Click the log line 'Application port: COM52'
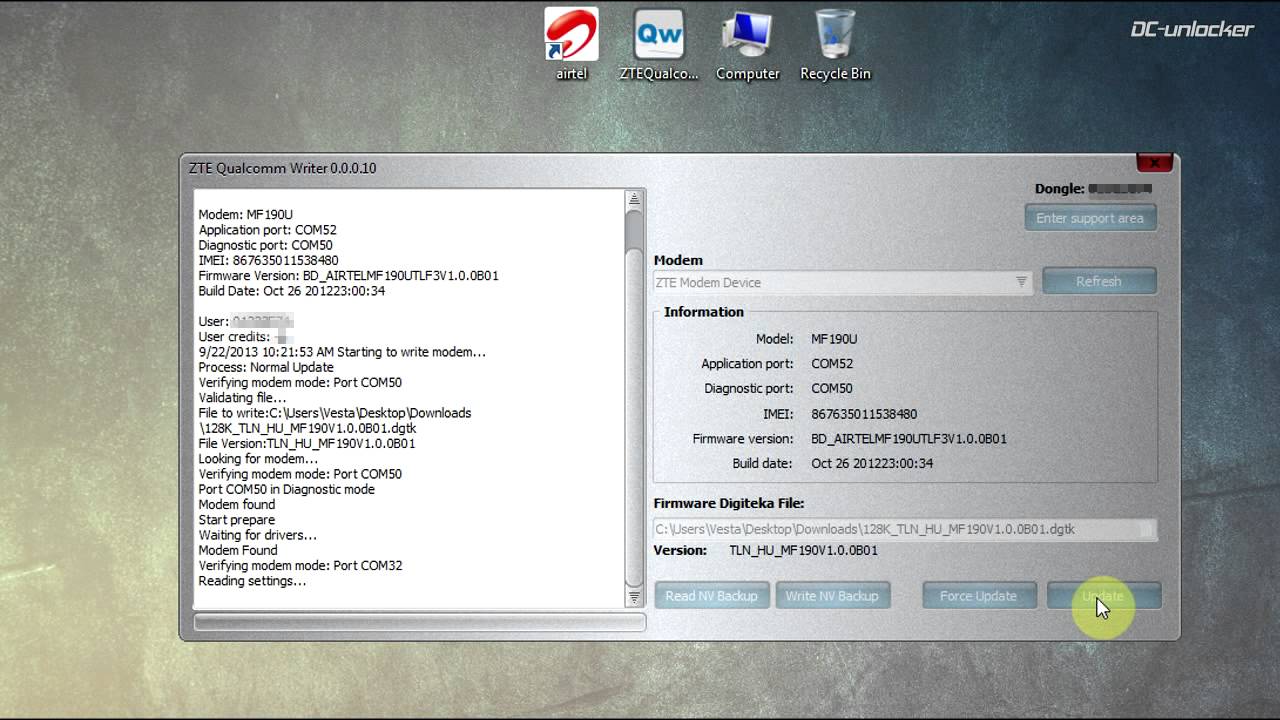Image resolution: width=1280 pixels, height=720 pixels. click(268, 230)
